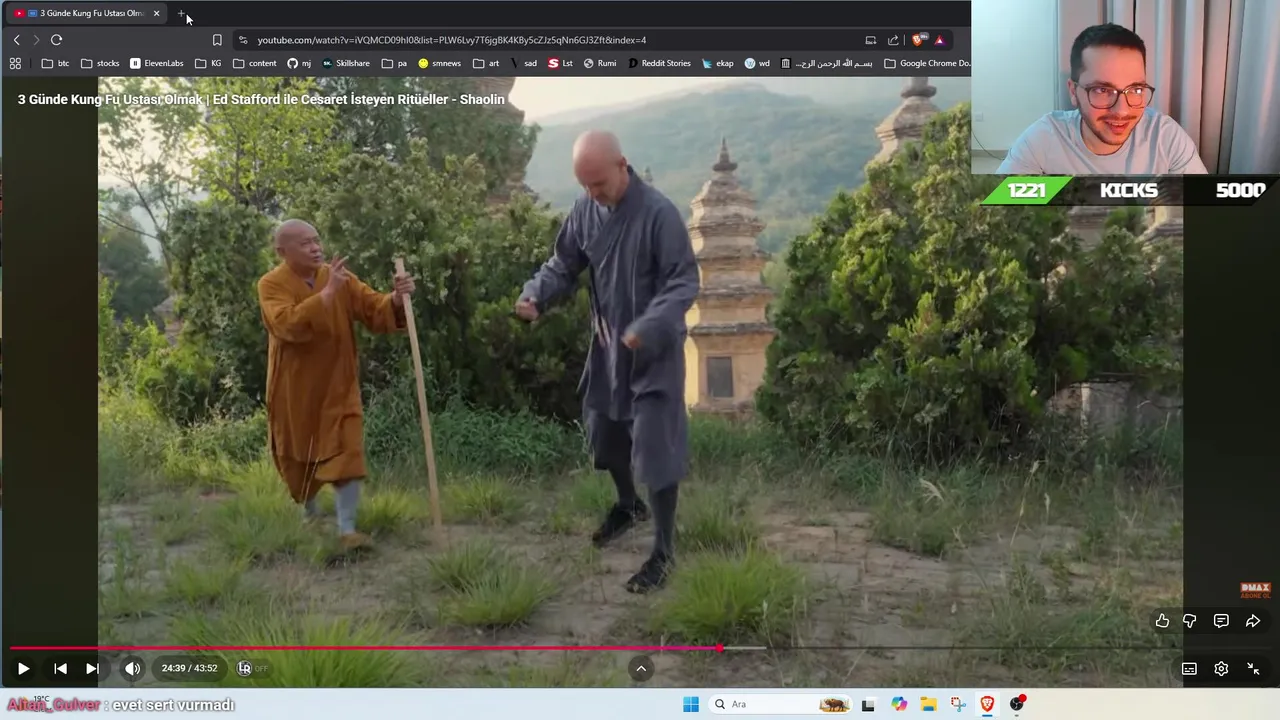The height and width of the screenshot is (720, 1280).
Task: Close the '3 Günde Kung Fu Ustası' tab
Action: 156,13
